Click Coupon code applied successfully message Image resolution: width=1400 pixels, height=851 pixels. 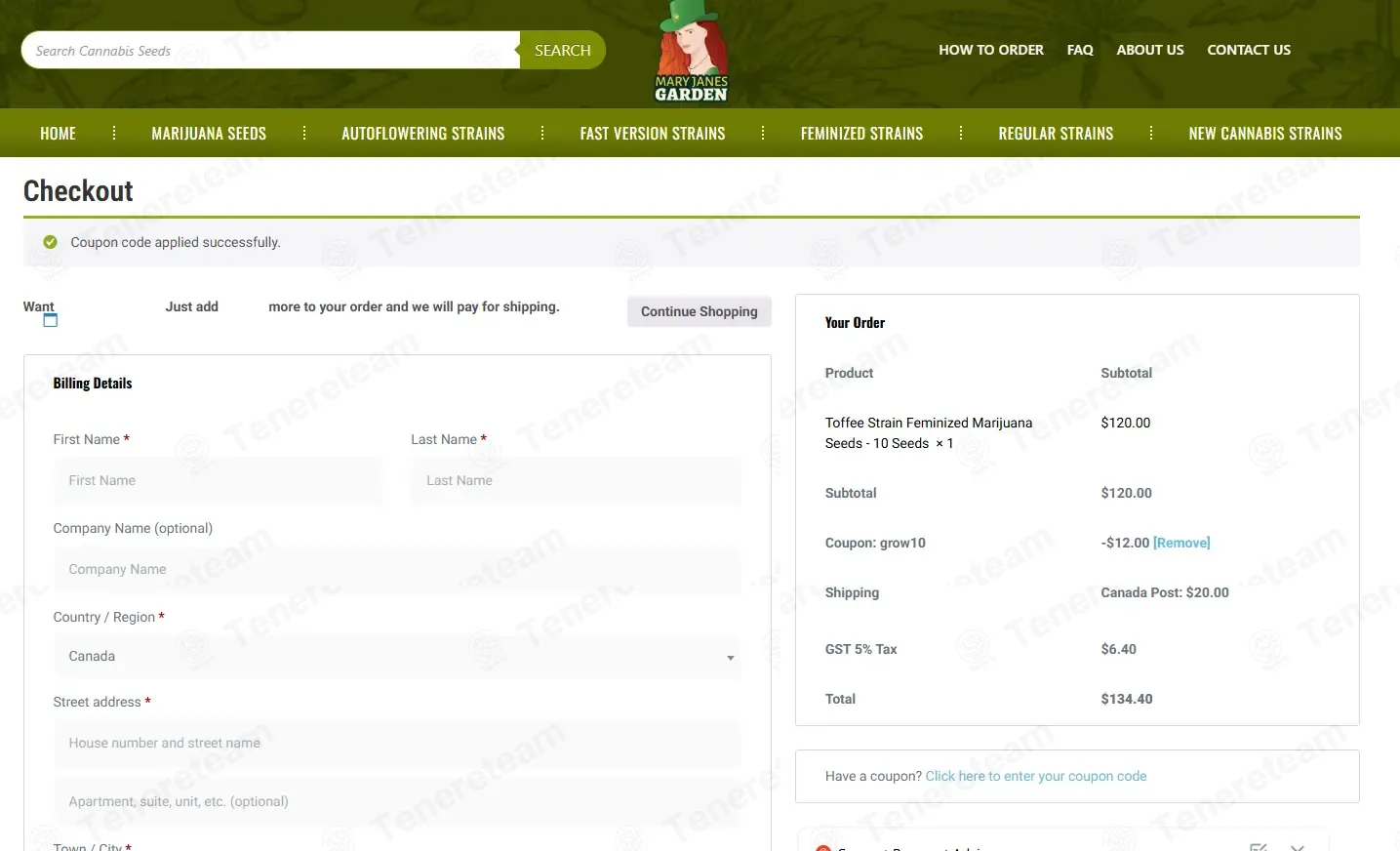click(176, 242)
